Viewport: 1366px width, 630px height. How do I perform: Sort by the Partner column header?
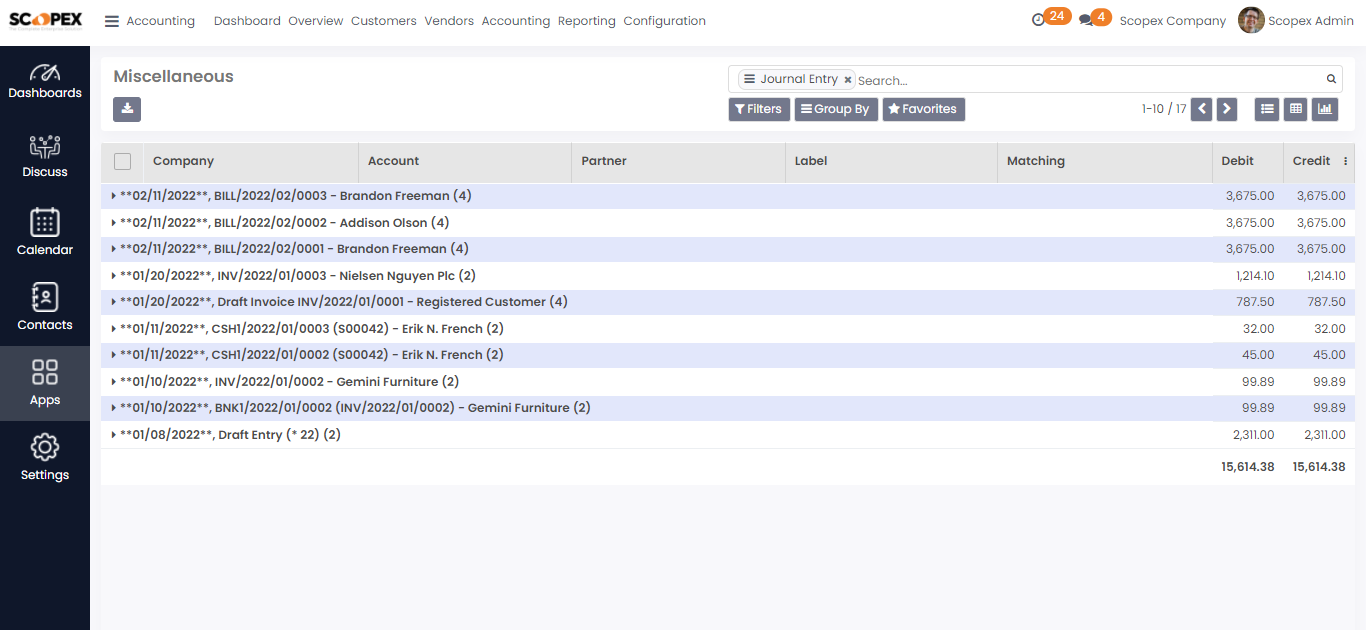[x=678, y=161]
